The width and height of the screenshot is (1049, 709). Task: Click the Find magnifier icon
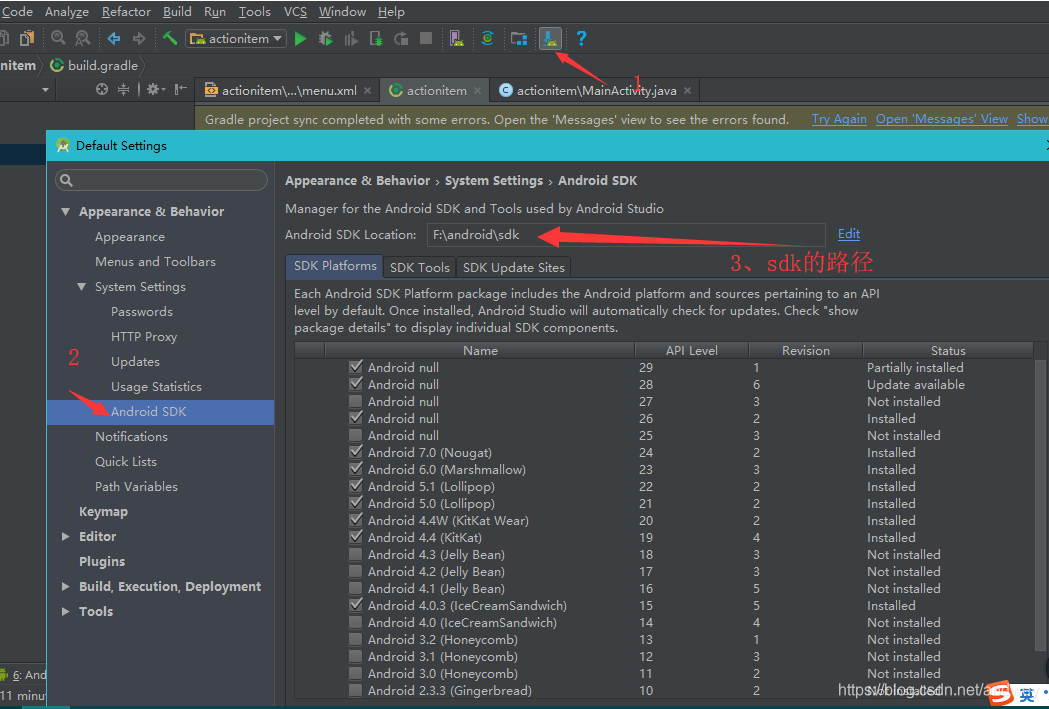point(58,38)
